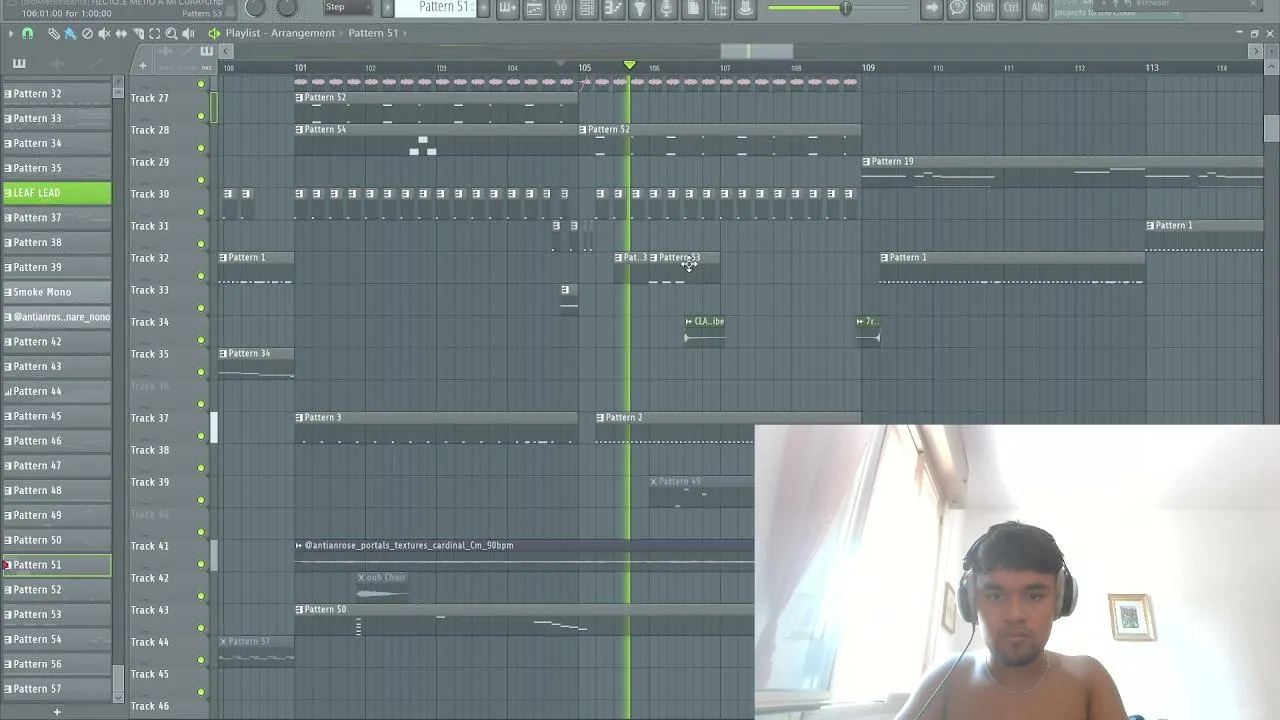This screenshot has width=1280, height=720.
Task: Adjust the green slider in top bar
Action: [845, 8]
